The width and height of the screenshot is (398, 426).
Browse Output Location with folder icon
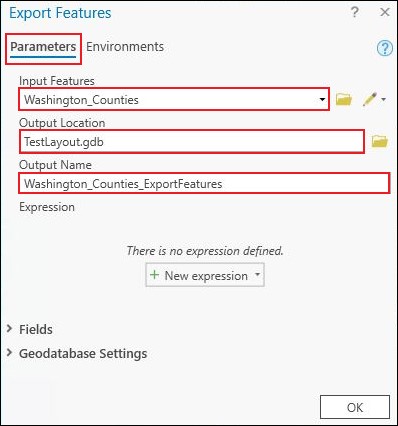point(380,141)
